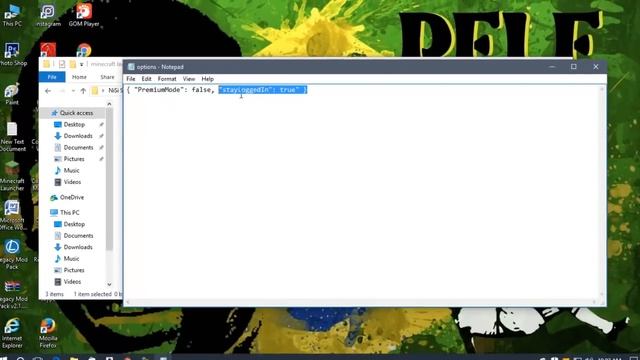Click Explorer's New folder quick access icon
640x360 pixels.
click(x=73, y=64)
